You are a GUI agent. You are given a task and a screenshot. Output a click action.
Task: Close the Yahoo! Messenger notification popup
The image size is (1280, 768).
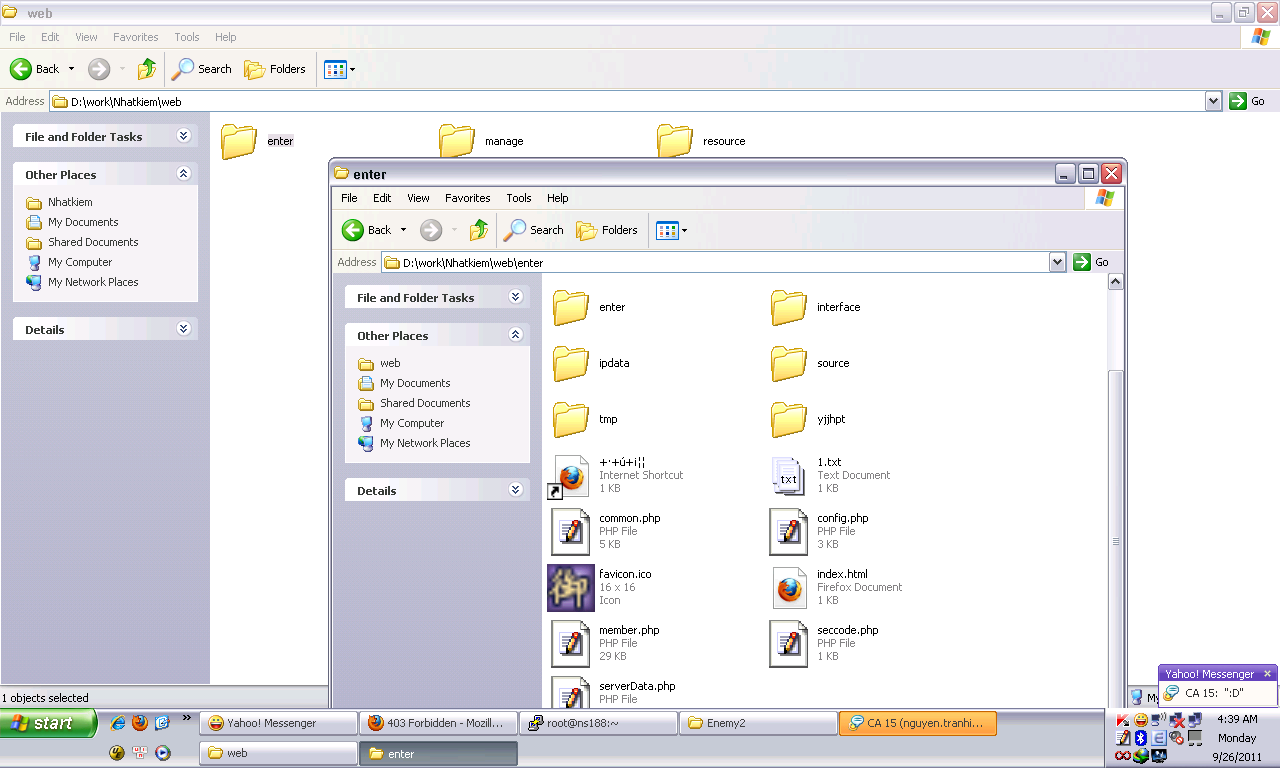click(x=1267, y=674)
